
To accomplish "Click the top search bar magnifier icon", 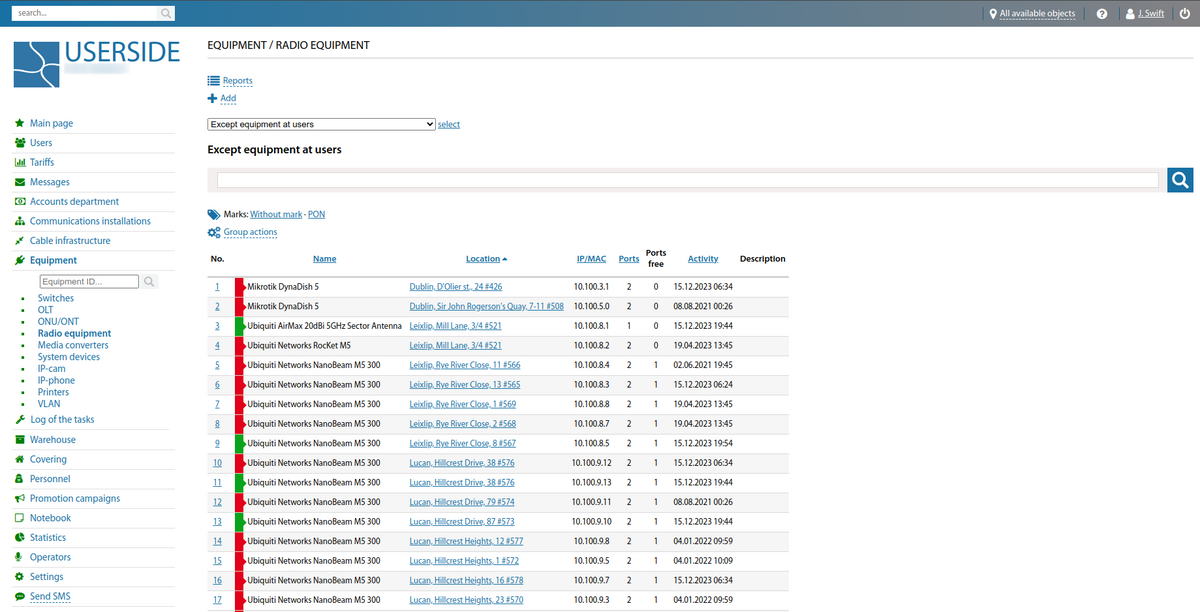I will pyautogui.click(x=166, y=14).
